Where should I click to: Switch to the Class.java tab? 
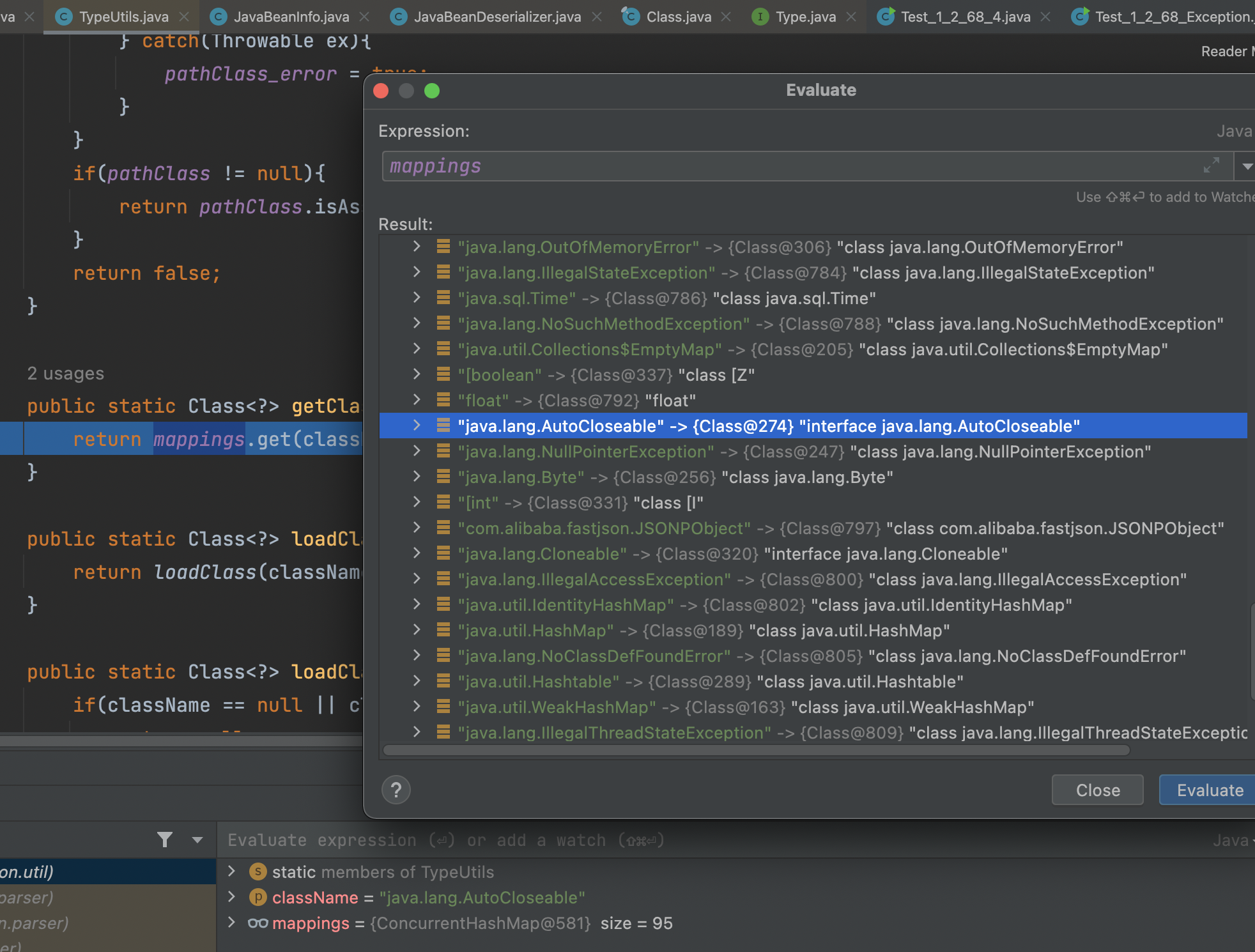tap(678, 17)
